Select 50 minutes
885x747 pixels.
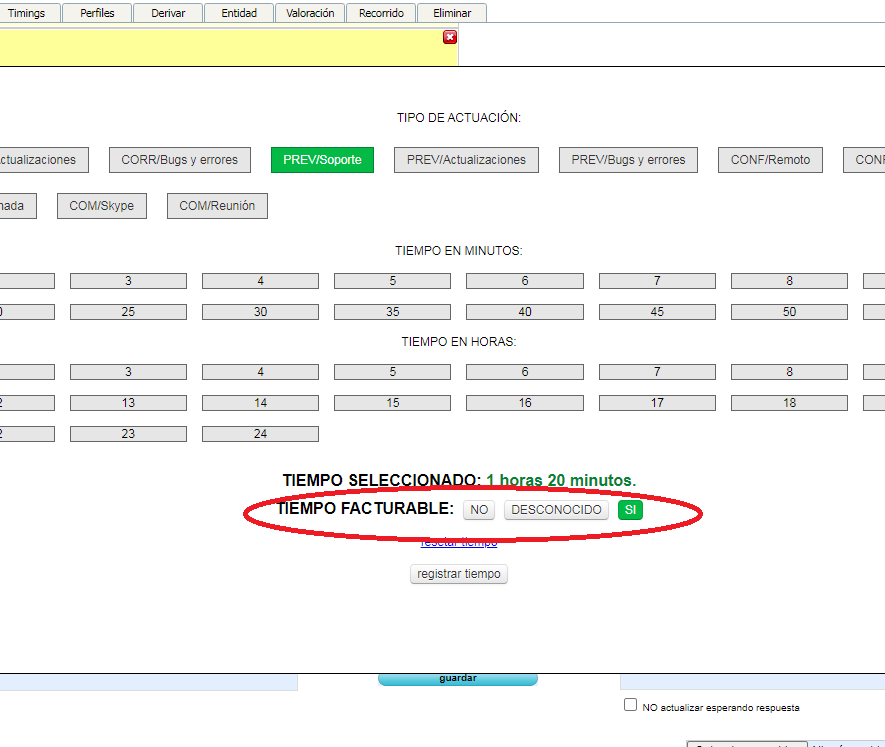pos(790,312)
